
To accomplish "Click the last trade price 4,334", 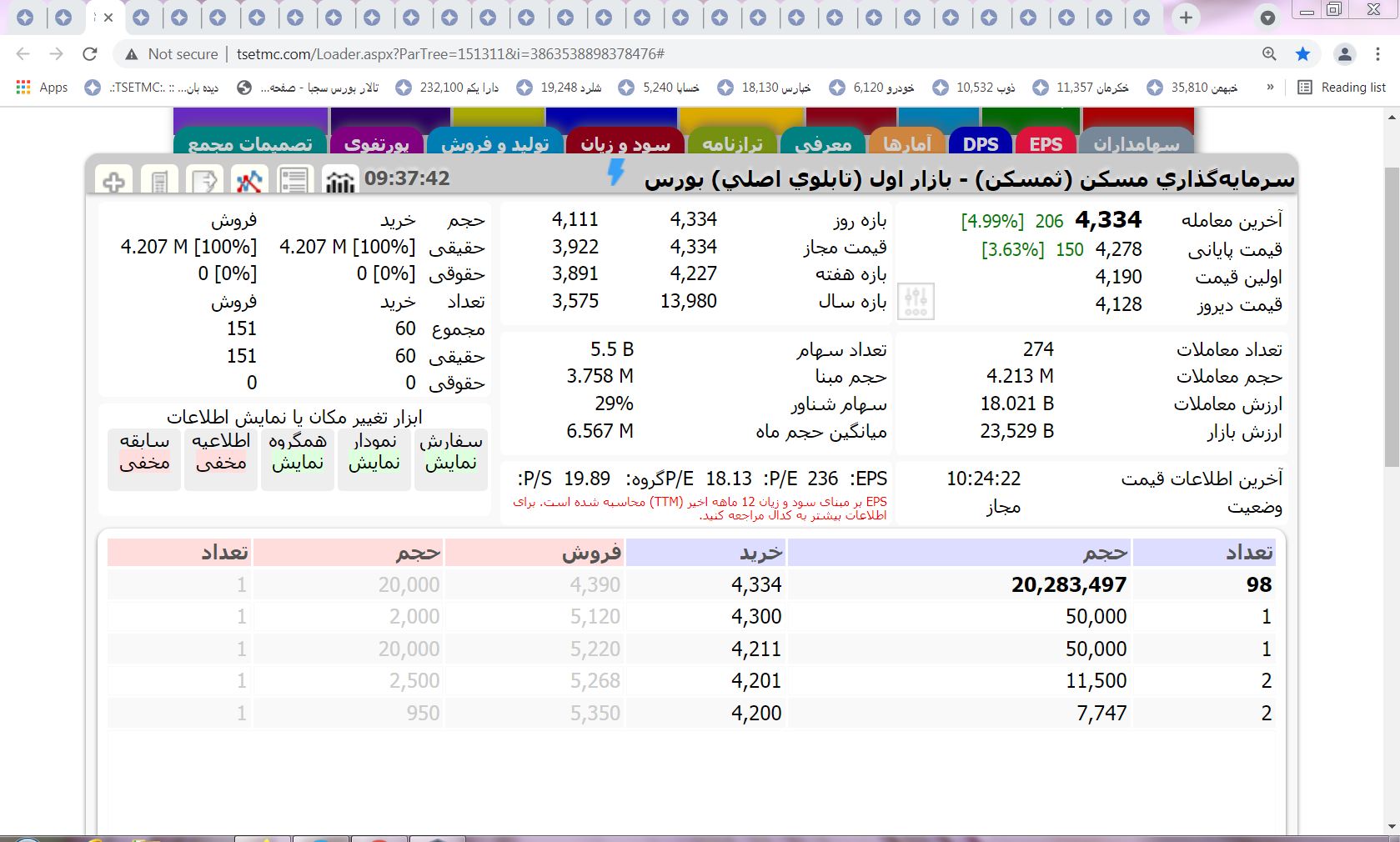I will pyautogui.click(x=1108, y=220).
